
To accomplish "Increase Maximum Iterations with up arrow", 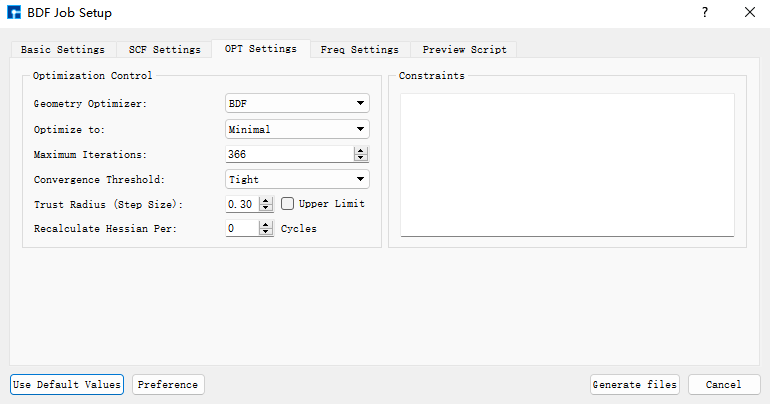I will pyautogui.click(x=360, y=151).
